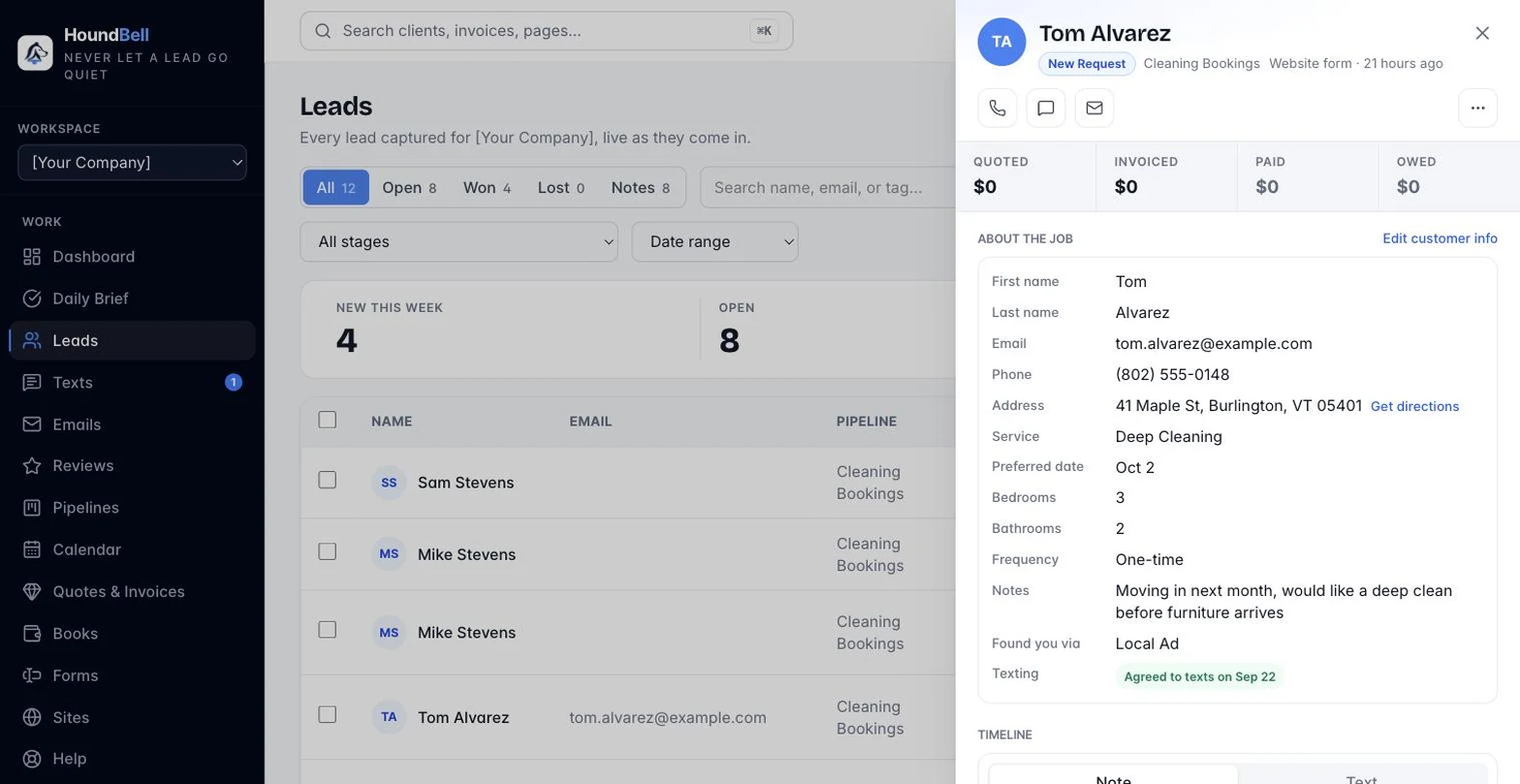
Task: Open the Date range dropdown
Action: [715, 241]
